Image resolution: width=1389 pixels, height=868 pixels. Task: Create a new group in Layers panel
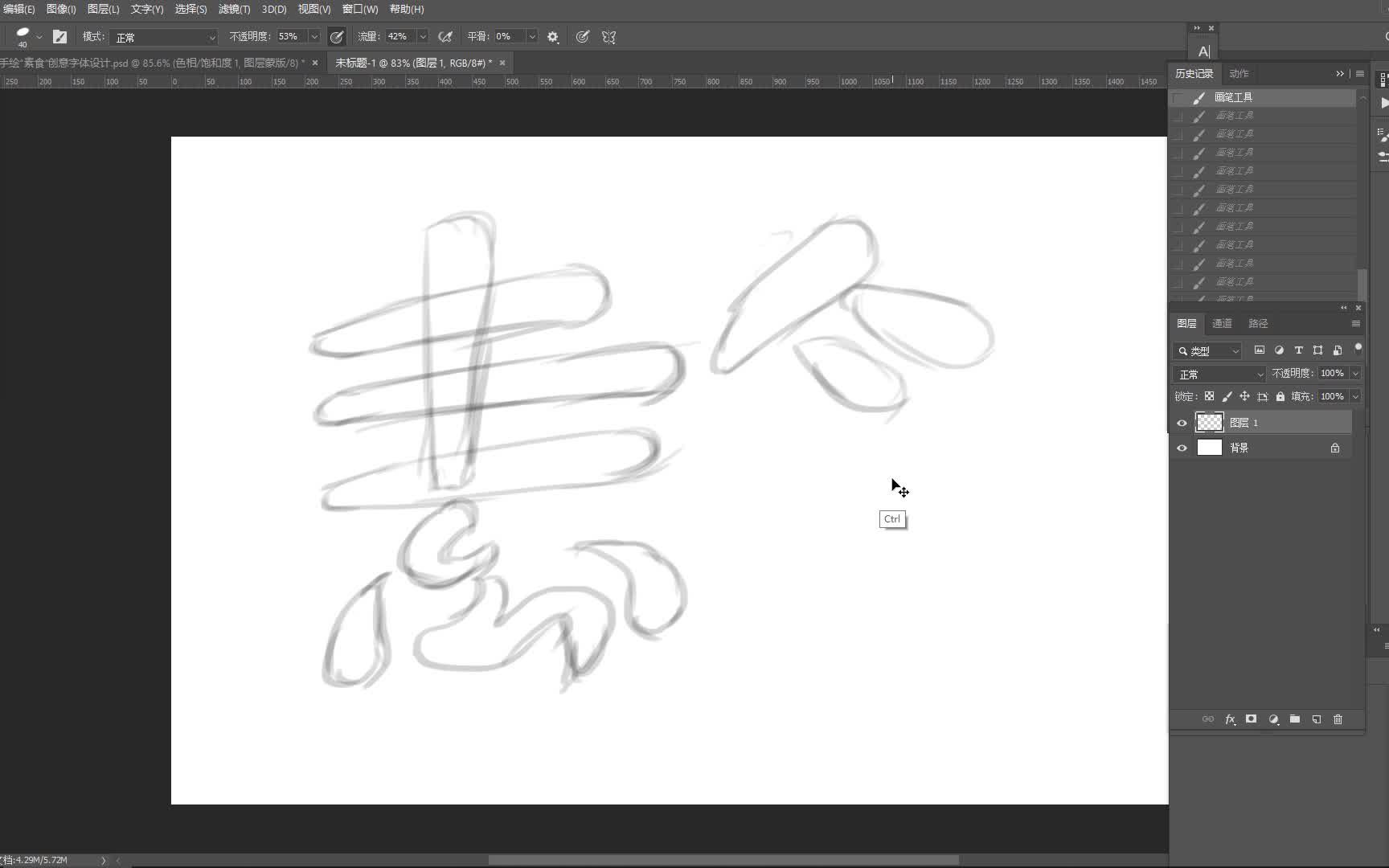pyautogui.click(x=1295, y=719)
